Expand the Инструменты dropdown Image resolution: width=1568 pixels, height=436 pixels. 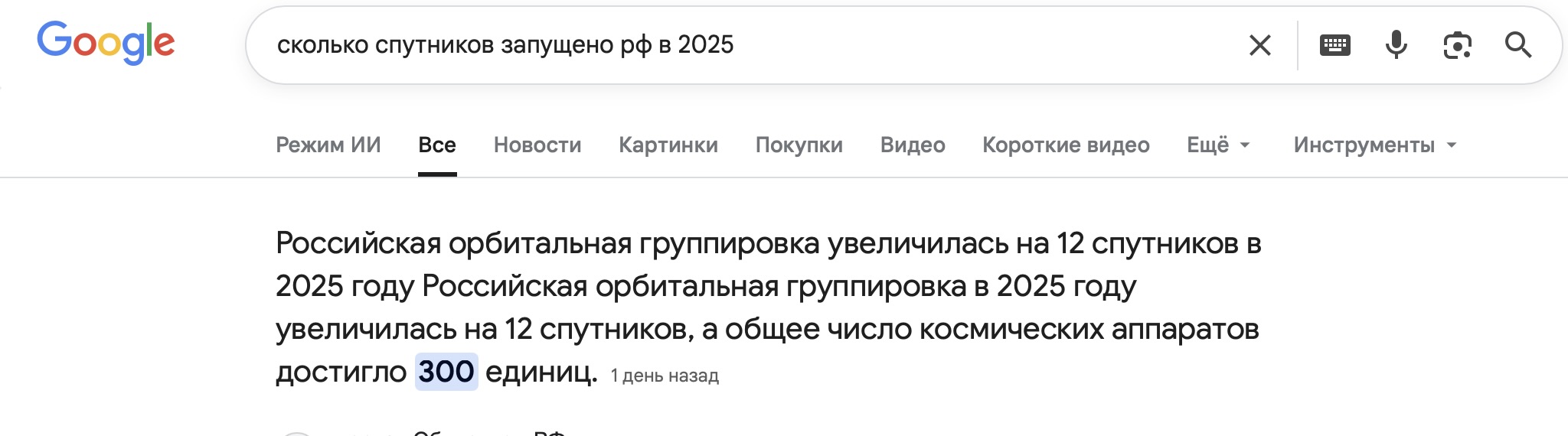tap(1375, 145)
